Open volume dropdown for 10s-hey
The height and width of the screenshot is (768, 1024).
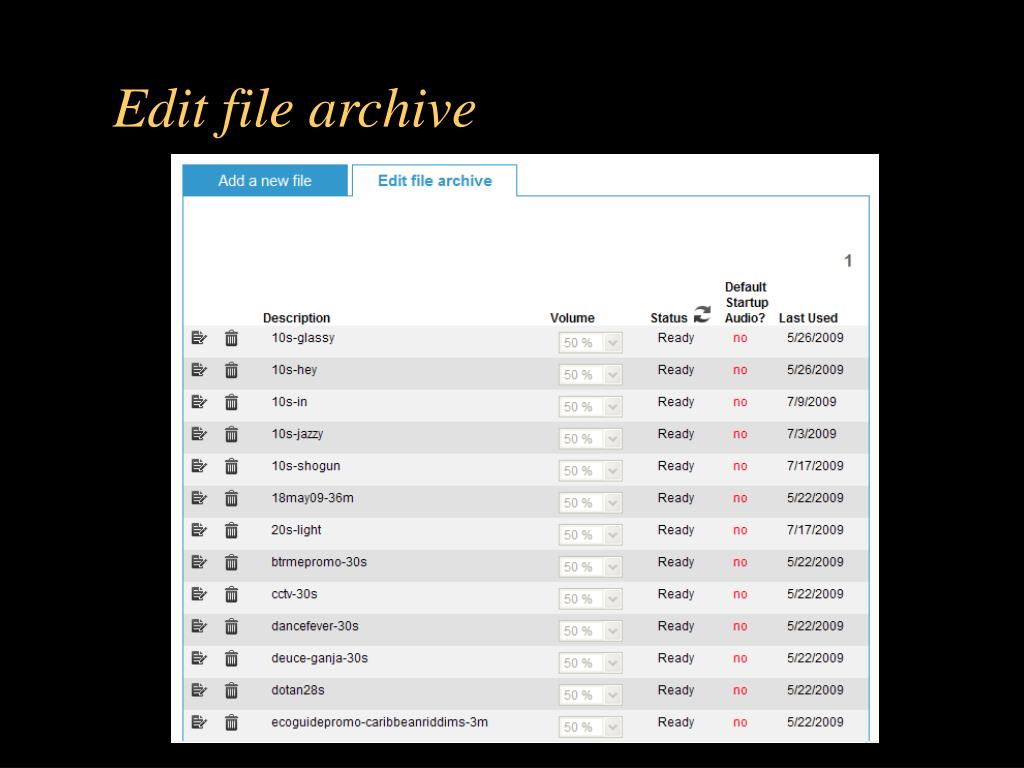coord(590,374)
